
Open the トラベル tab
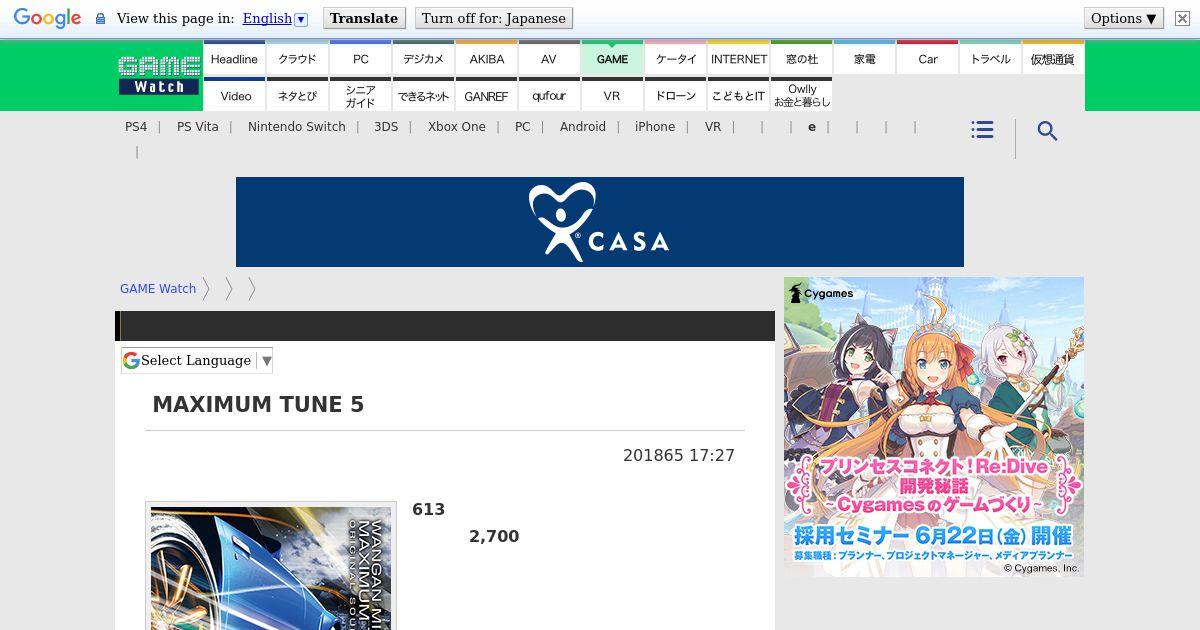click(x=991, y=59)
